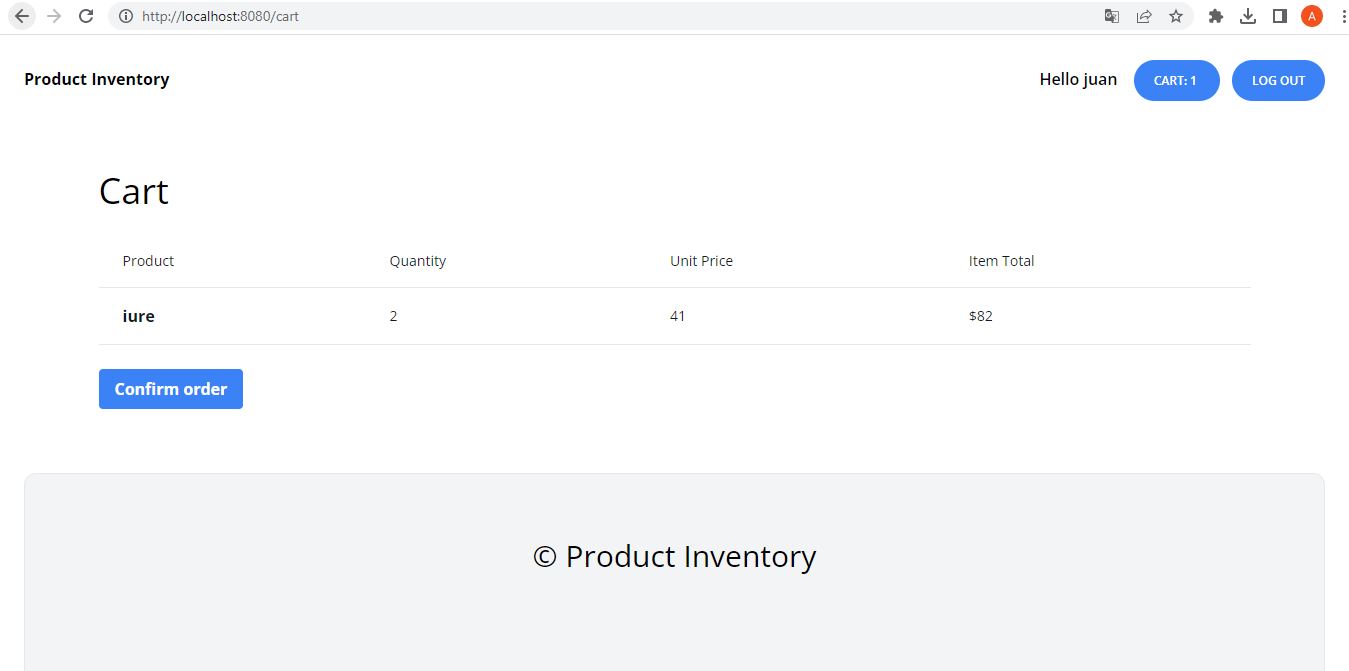Confirm the order with the blue button
The image size is (1349, 671).
(170, 389)
